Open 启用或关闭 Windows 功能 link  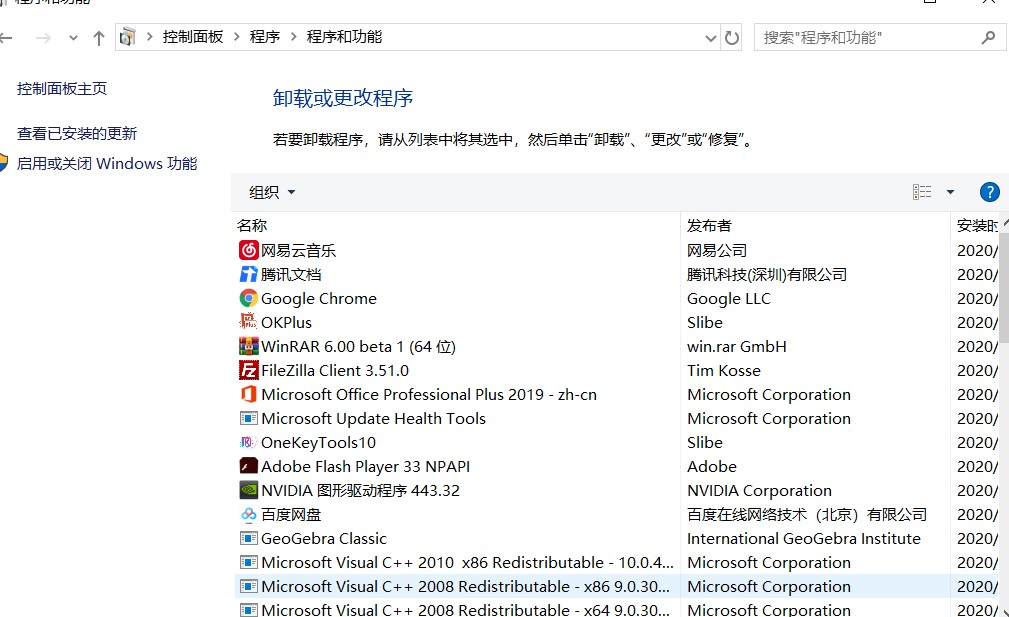(x=107, y=163)
